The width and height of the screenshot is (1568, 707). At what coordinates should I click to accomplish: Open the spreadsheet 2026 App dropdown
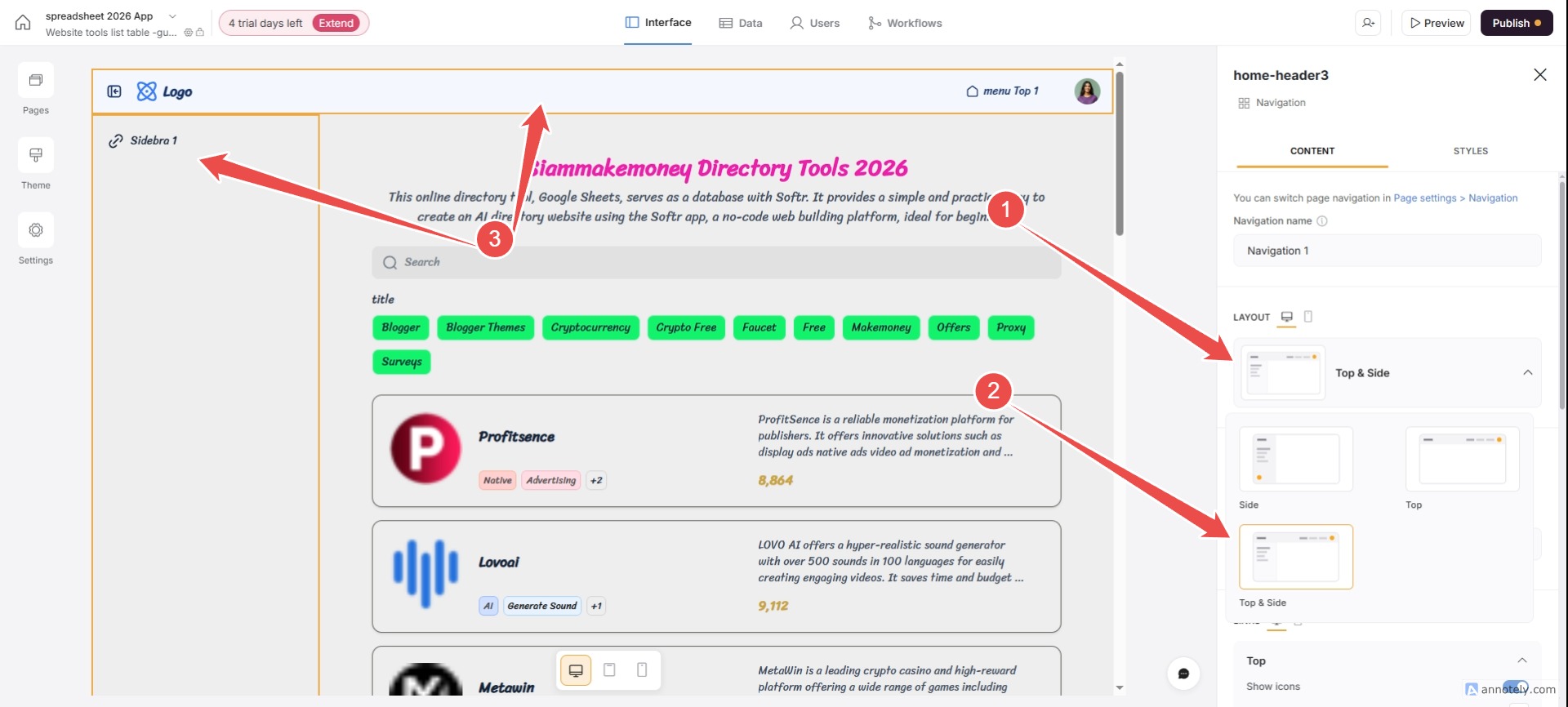(172, 16)
